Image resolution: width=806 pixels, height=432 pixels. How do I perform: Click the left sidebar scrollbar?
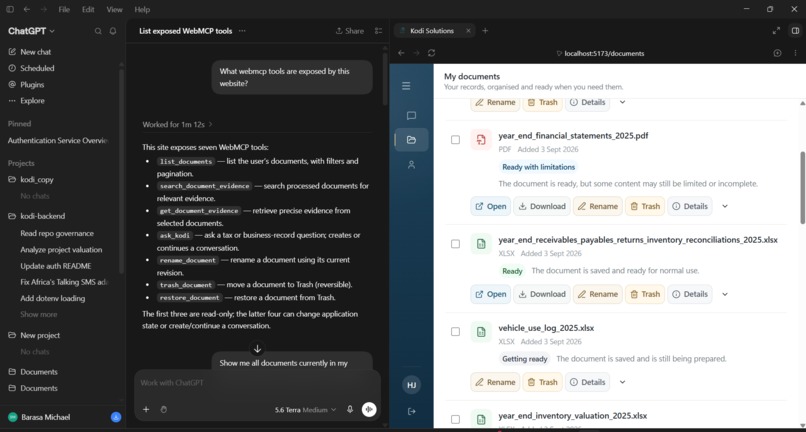coord(122,170)
